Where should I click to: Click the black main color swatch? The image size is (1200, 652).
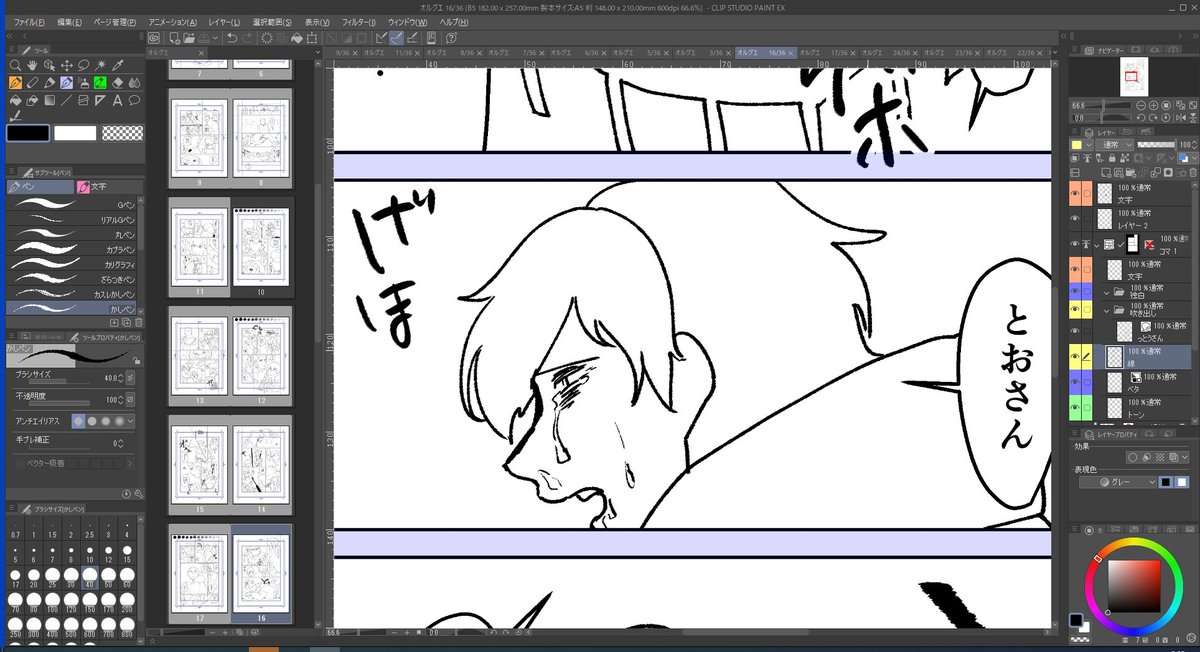[28, 133]
